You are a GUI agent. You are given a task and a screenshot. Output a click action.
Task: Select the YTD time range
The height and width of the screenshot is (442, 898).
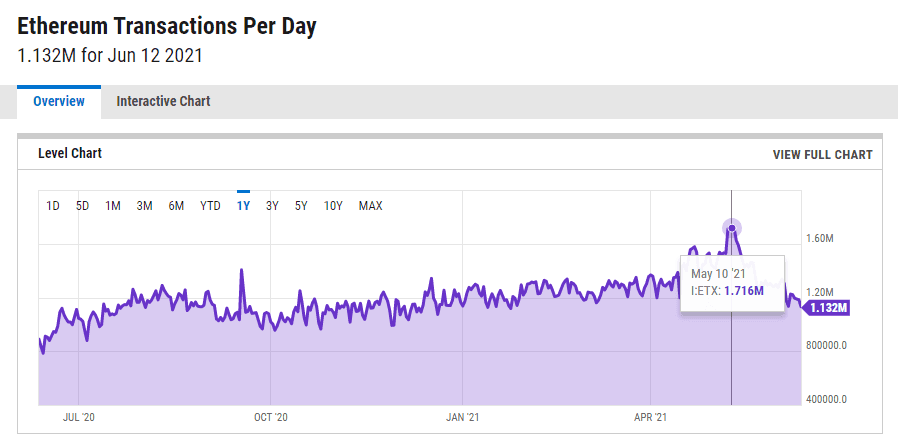click(x=210, y=206)
